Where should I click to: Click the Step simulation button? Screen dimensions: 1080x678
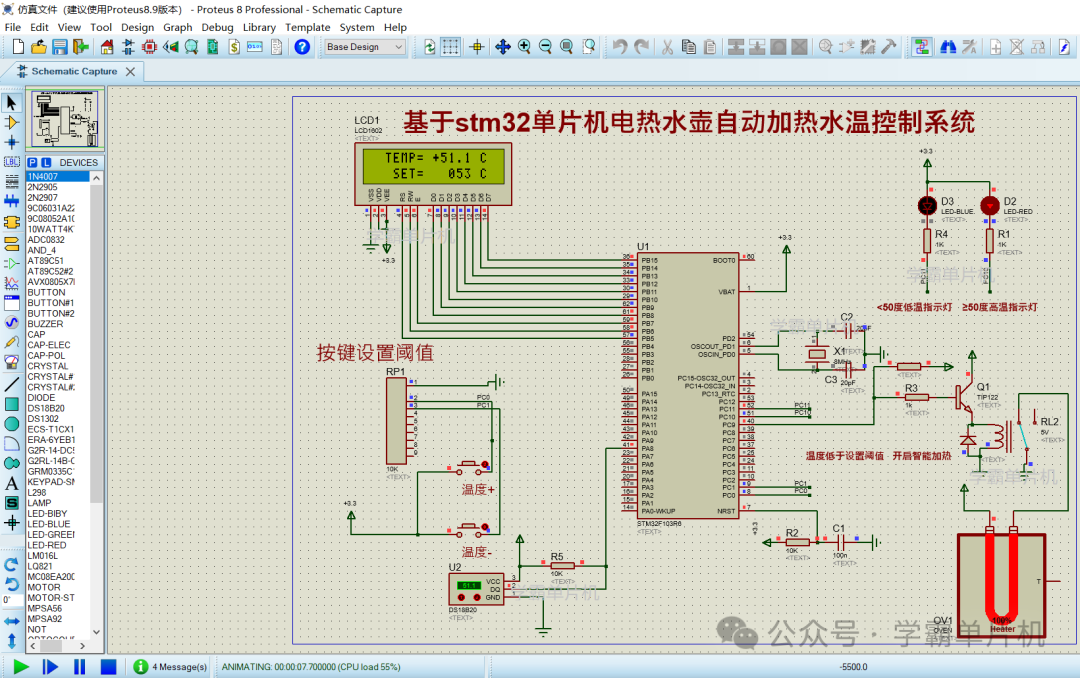click(x=50, y=667)
